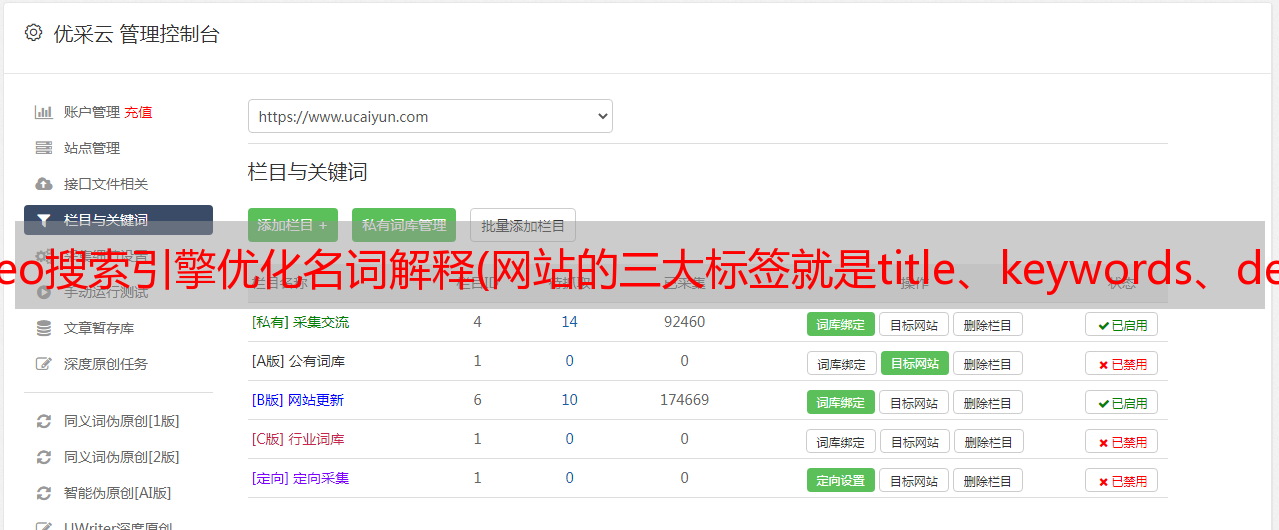
Task: Click 删除栏目 in the 行业词库 row
Action: (x=988, y=441)
